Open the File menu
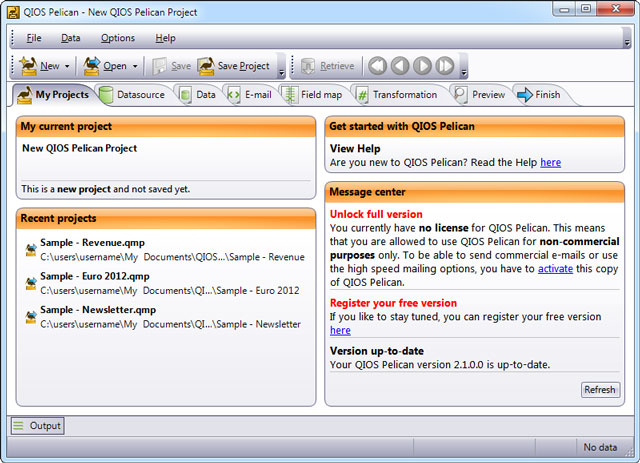The image size is (640, 463). [x=34, y=38]
